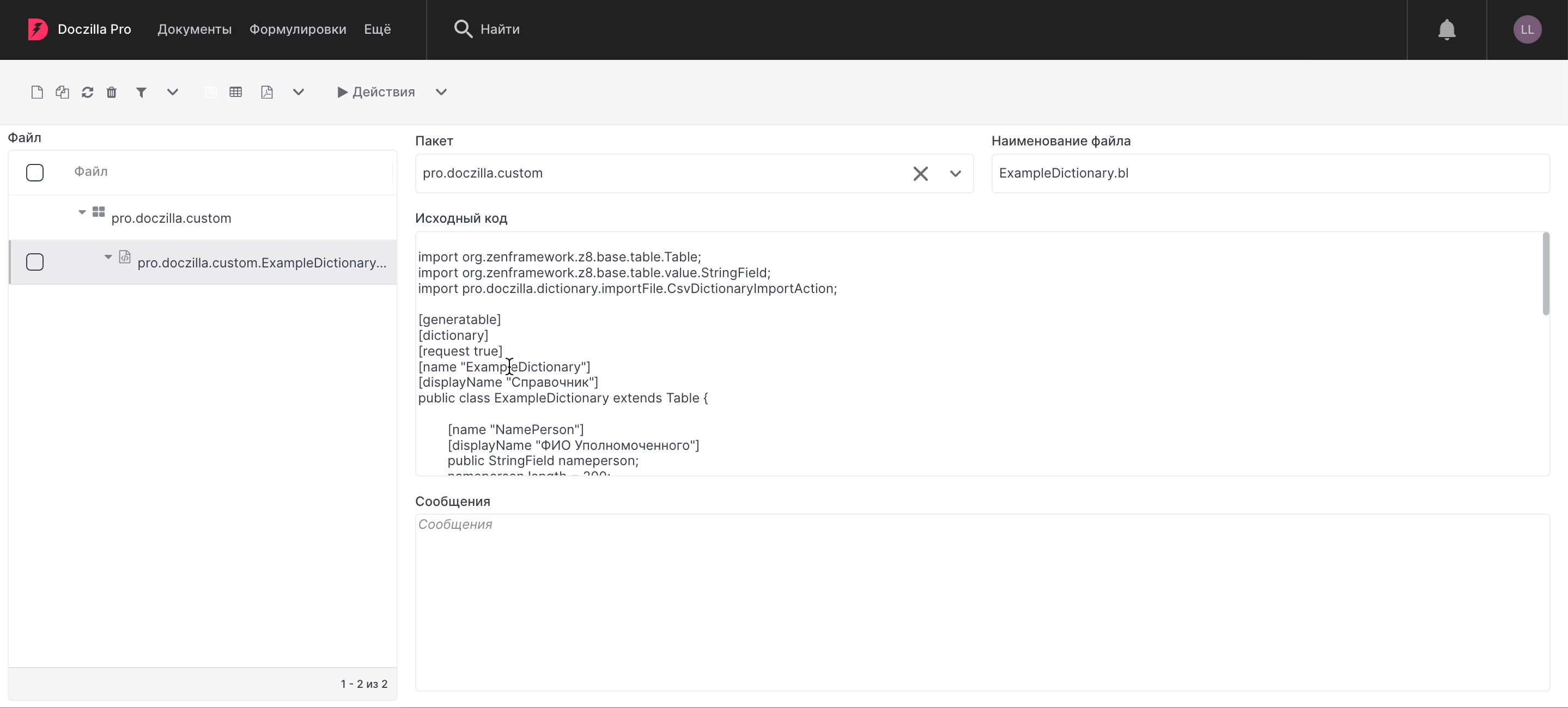Viewport: 1568px width, 708px height.
Task: Click code line 'import org.zenframework.z8.base.table.Table;'
Action: coord(560,257)
